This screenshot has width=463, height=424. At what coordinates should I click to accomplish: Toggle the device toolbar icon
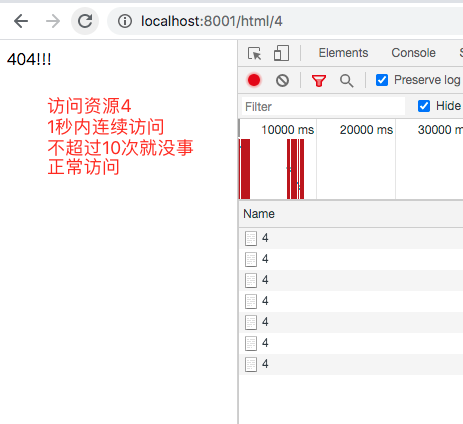click(281, 53)
